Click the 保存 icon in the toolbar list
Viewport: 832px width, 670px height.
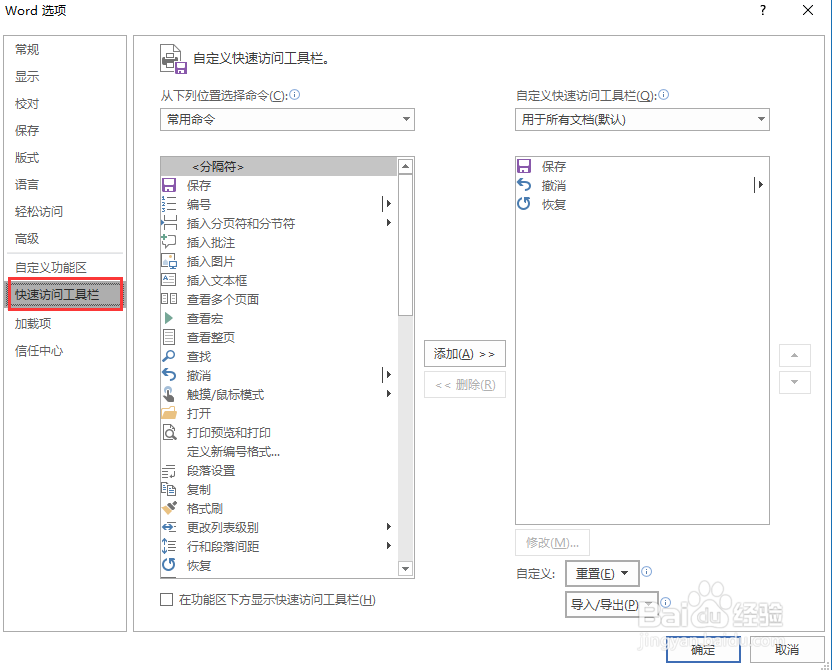pos(524,166)
